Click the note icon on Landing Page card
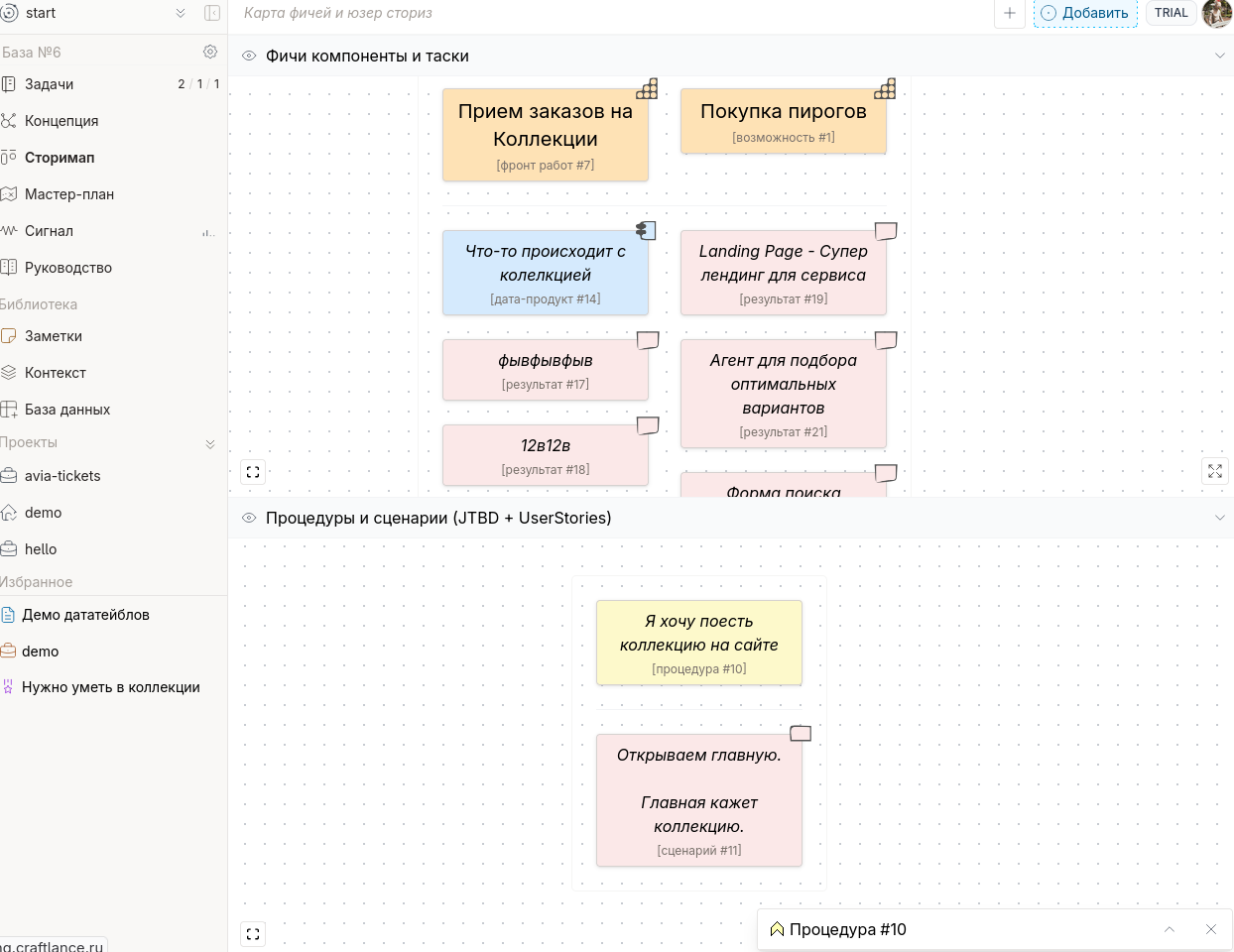Image resolution: width=1234 pixels, height=952 pixels. [x=886, y=231]
